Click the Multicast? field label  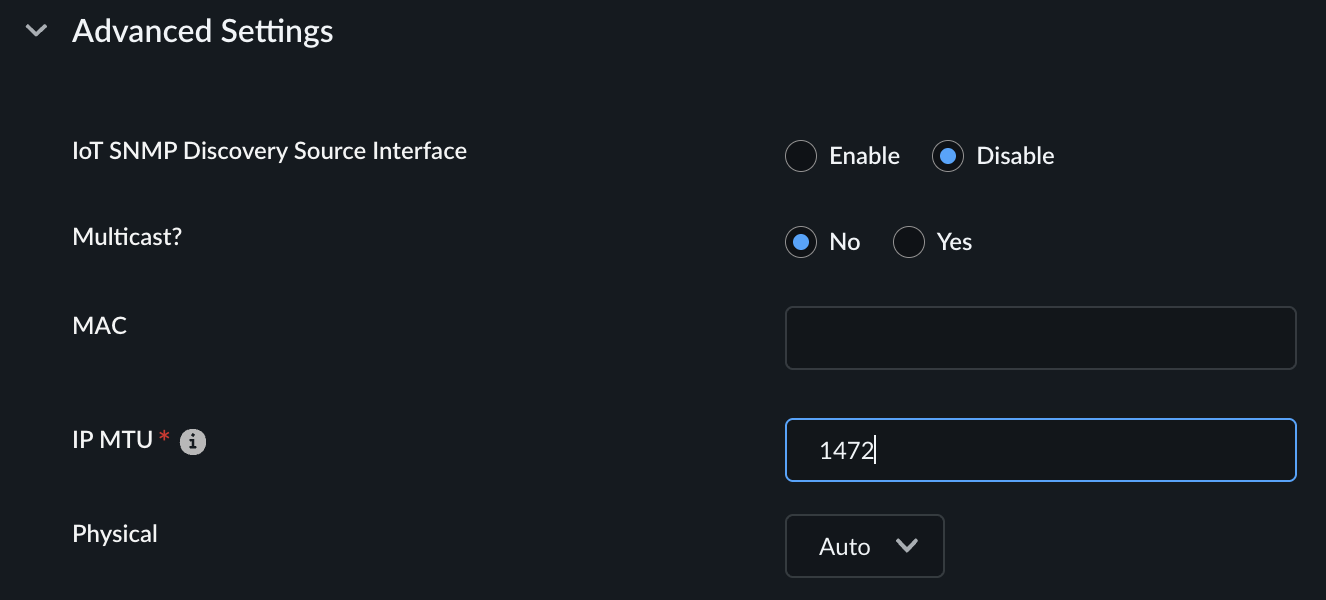pyautogui.click(x=127, y=237)
